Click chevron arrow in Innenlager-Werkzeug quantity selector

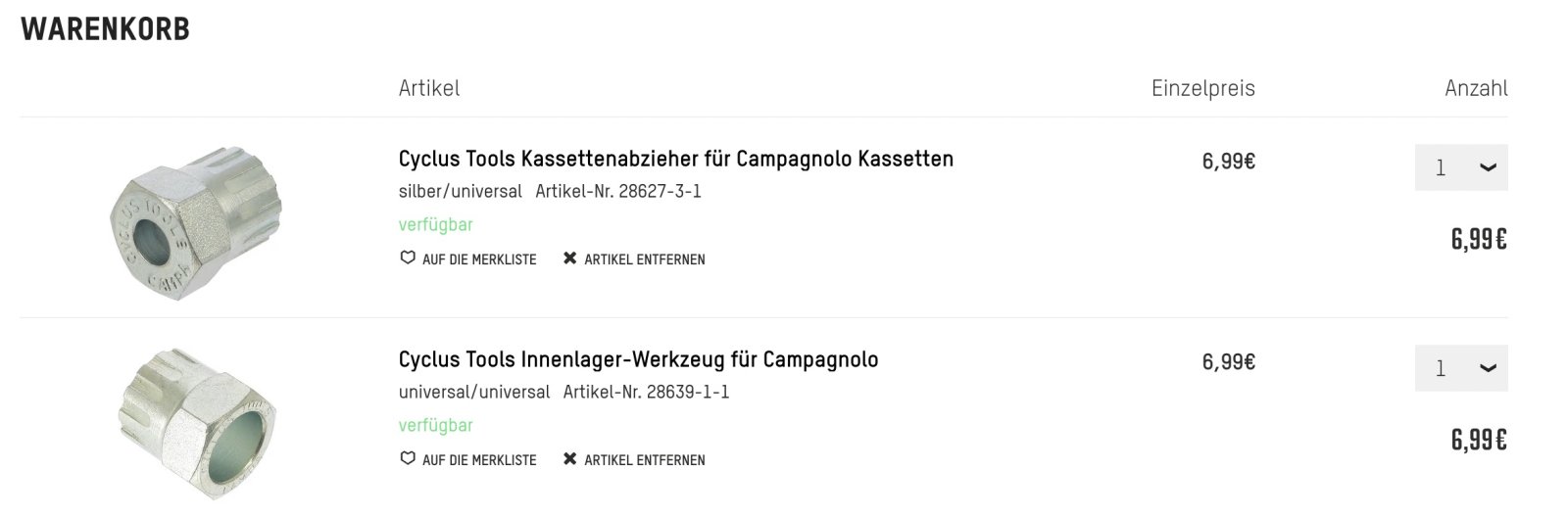(1488, 368)
